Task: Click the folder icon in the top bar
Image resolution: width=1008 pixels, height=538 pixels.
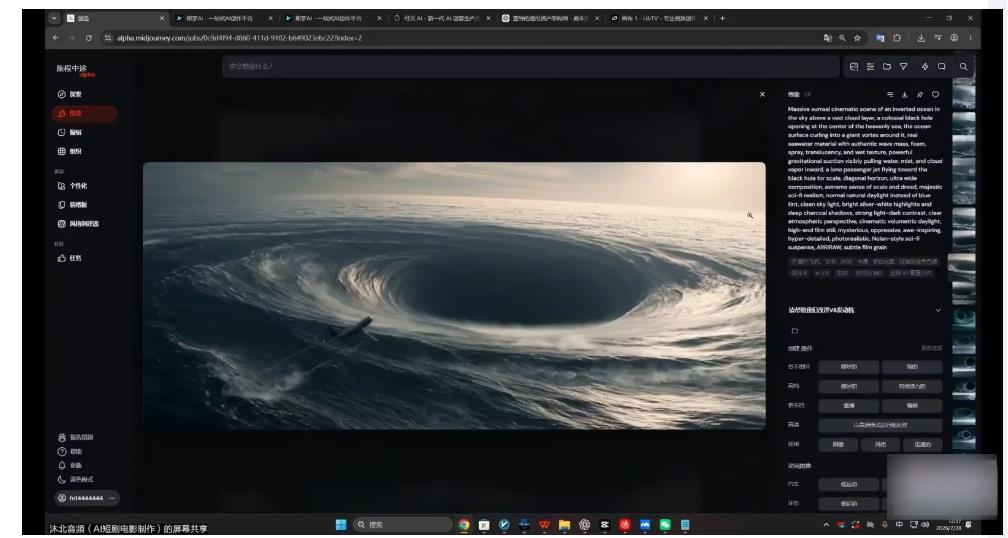Action: [x=886, y=66]
